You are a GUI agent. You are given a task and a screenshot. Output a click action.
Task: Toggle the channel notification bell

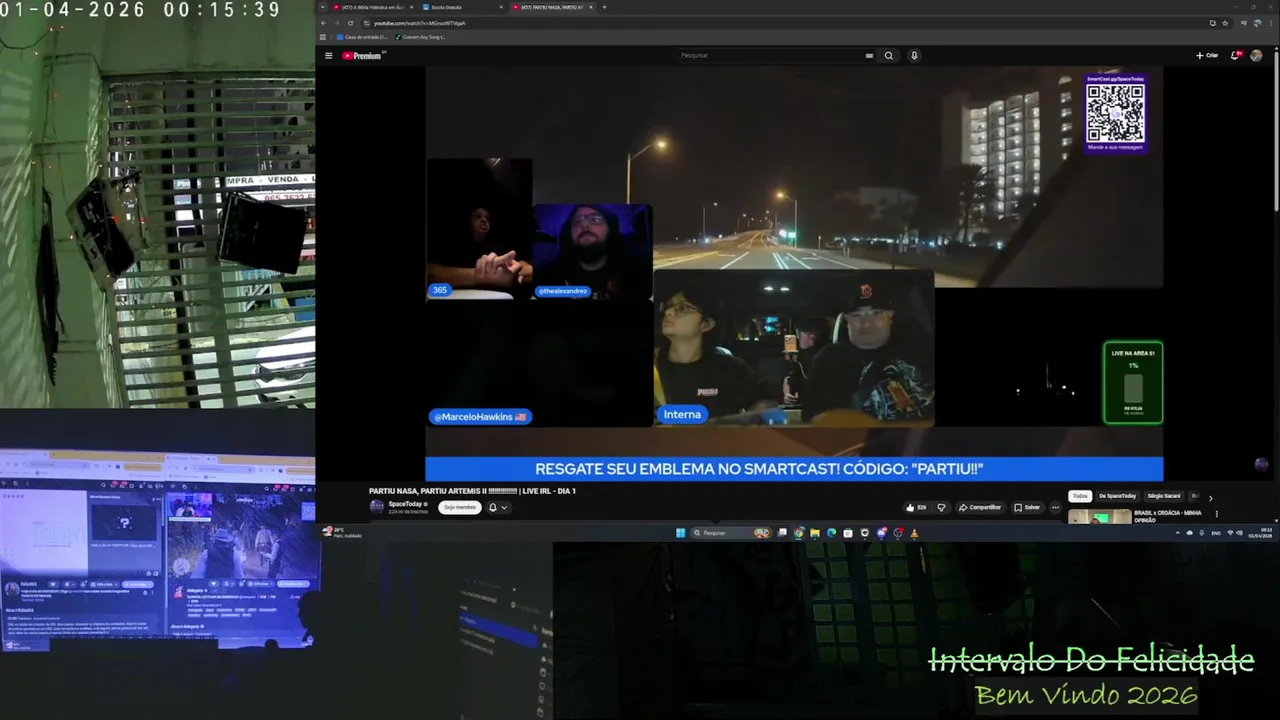[492, 507]
